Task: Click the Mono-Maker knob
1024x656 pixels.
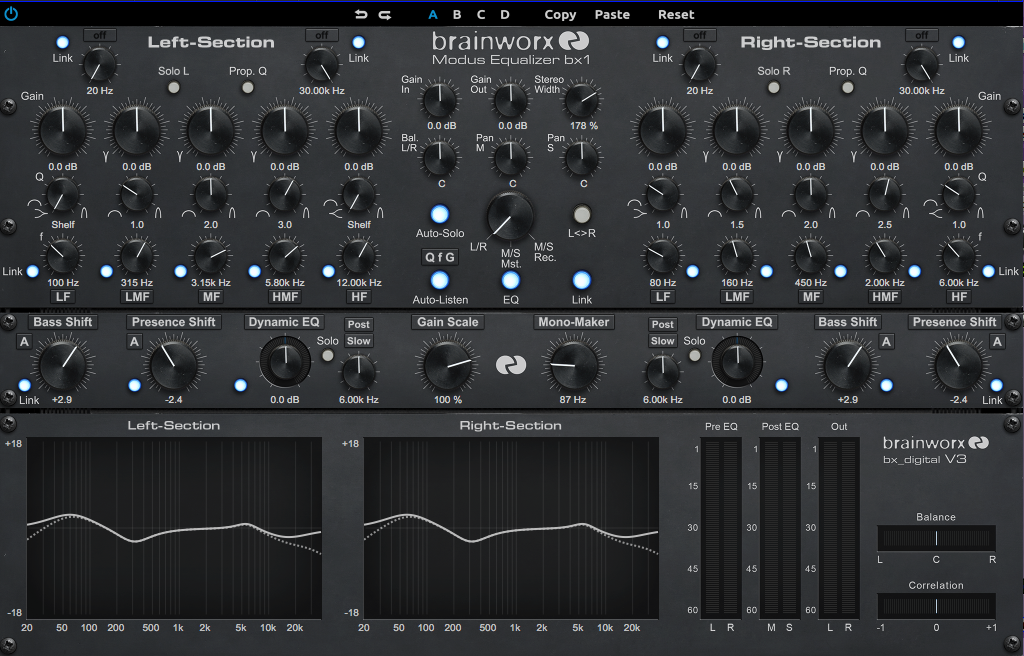Action: click(573, 365)
